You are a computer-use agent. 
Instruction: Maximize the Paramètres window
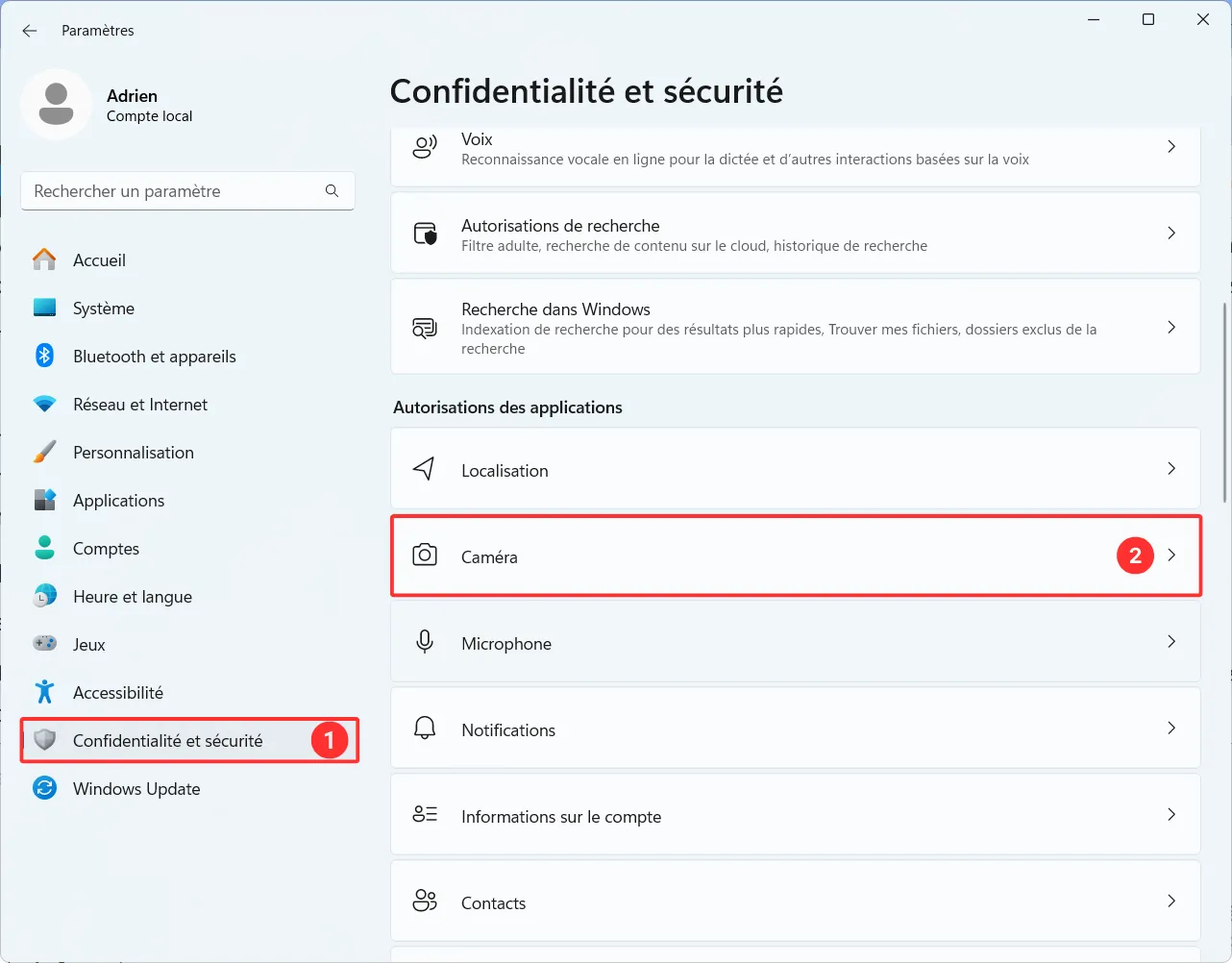1148,19
